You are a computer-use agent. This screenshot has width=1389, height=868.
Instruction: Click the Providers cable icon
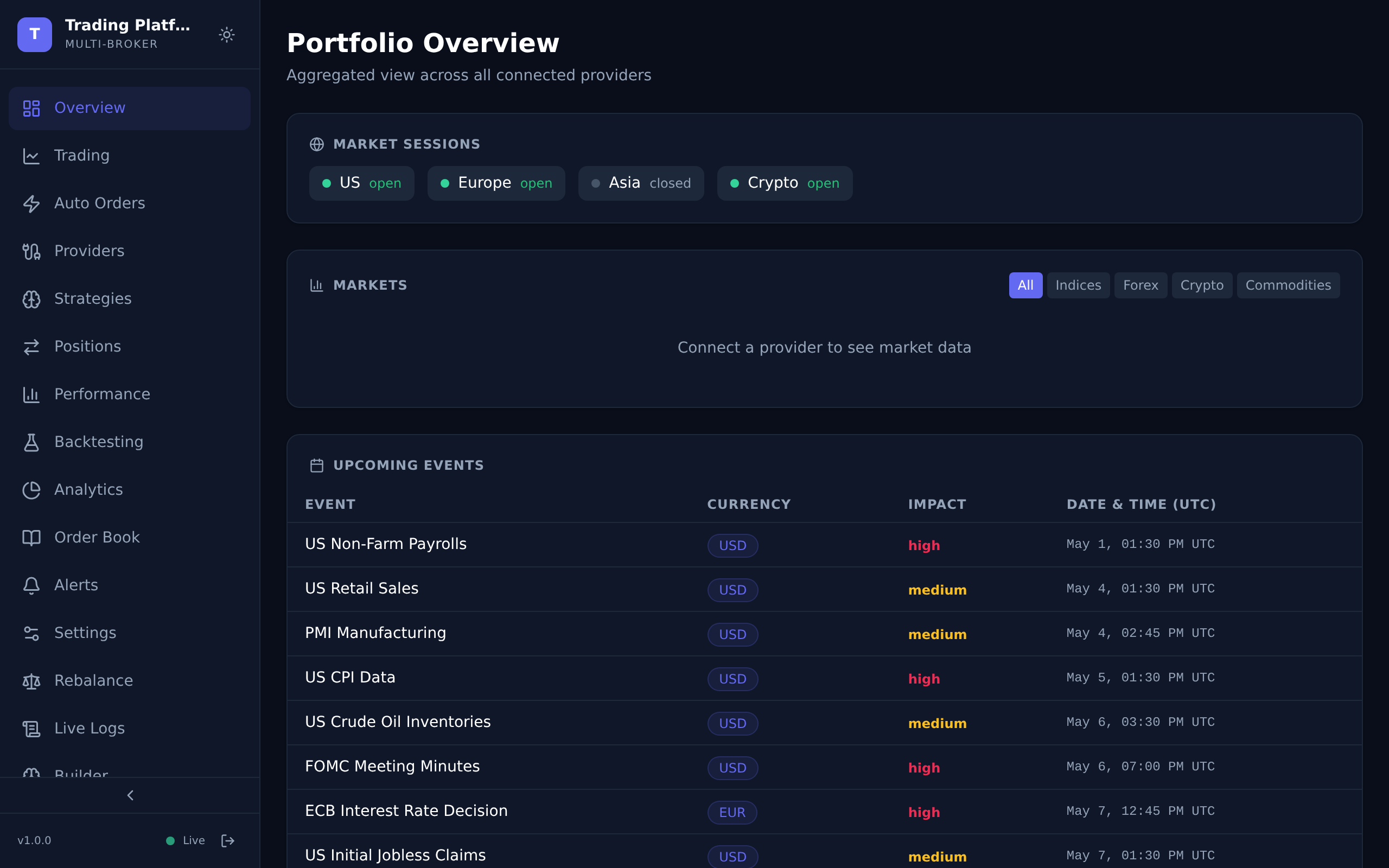point(31,251)
